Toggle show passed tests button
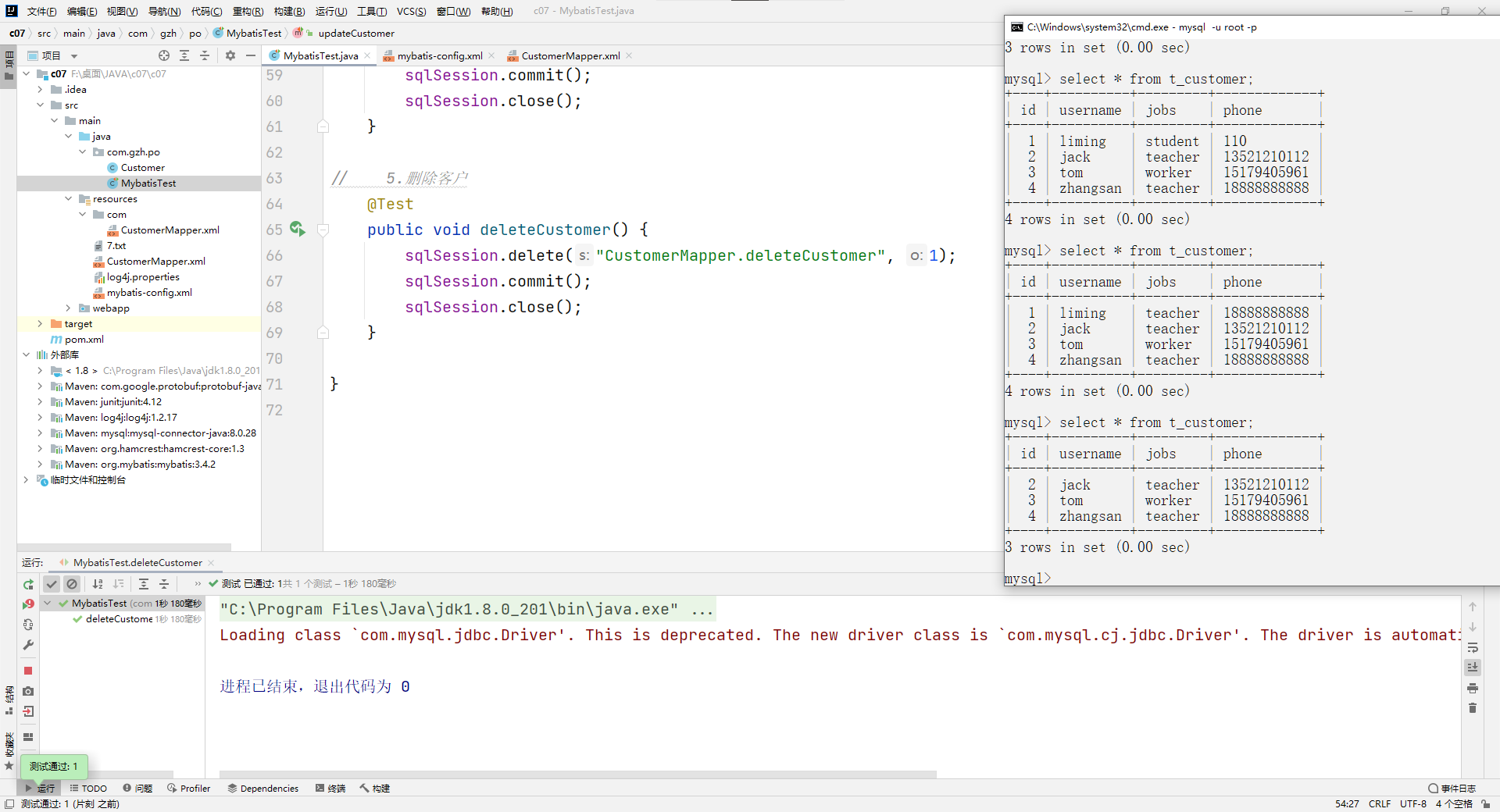 coord(52,584)
